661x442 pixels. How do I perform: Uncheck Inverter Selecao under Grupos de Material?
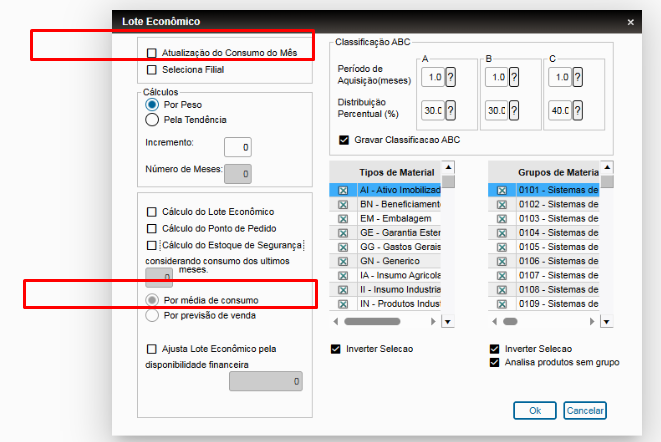tap(494, 349)
